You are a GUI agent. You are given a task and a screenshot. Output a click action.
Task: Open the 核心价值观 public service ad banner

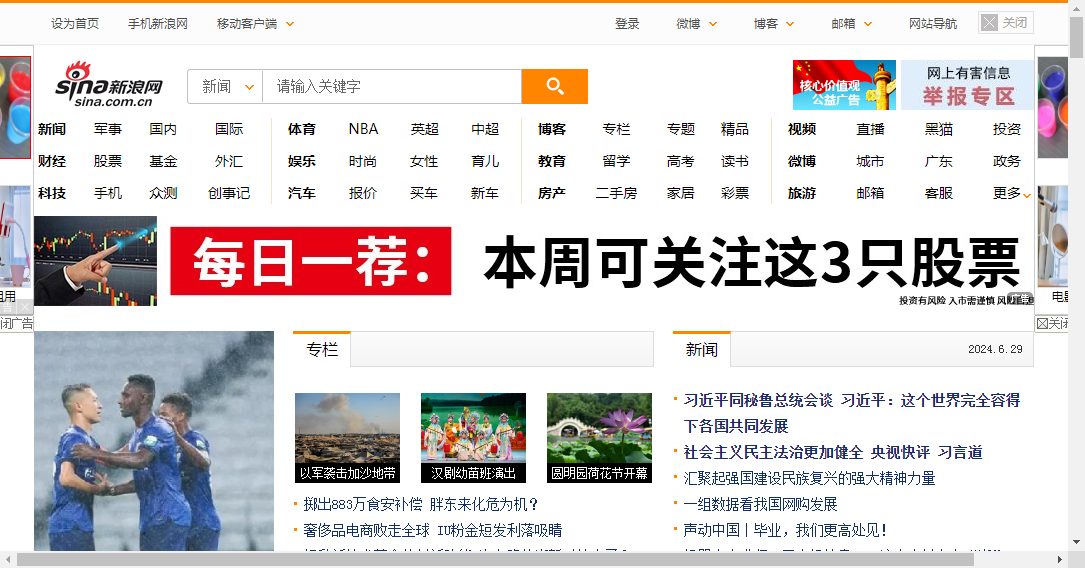844,85
